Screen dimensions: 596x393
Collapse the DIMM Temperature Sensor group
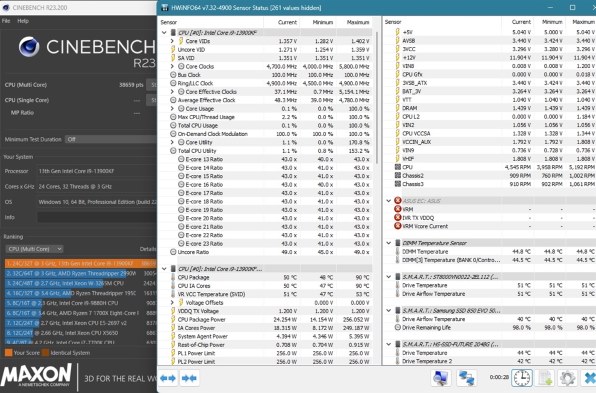388,243
